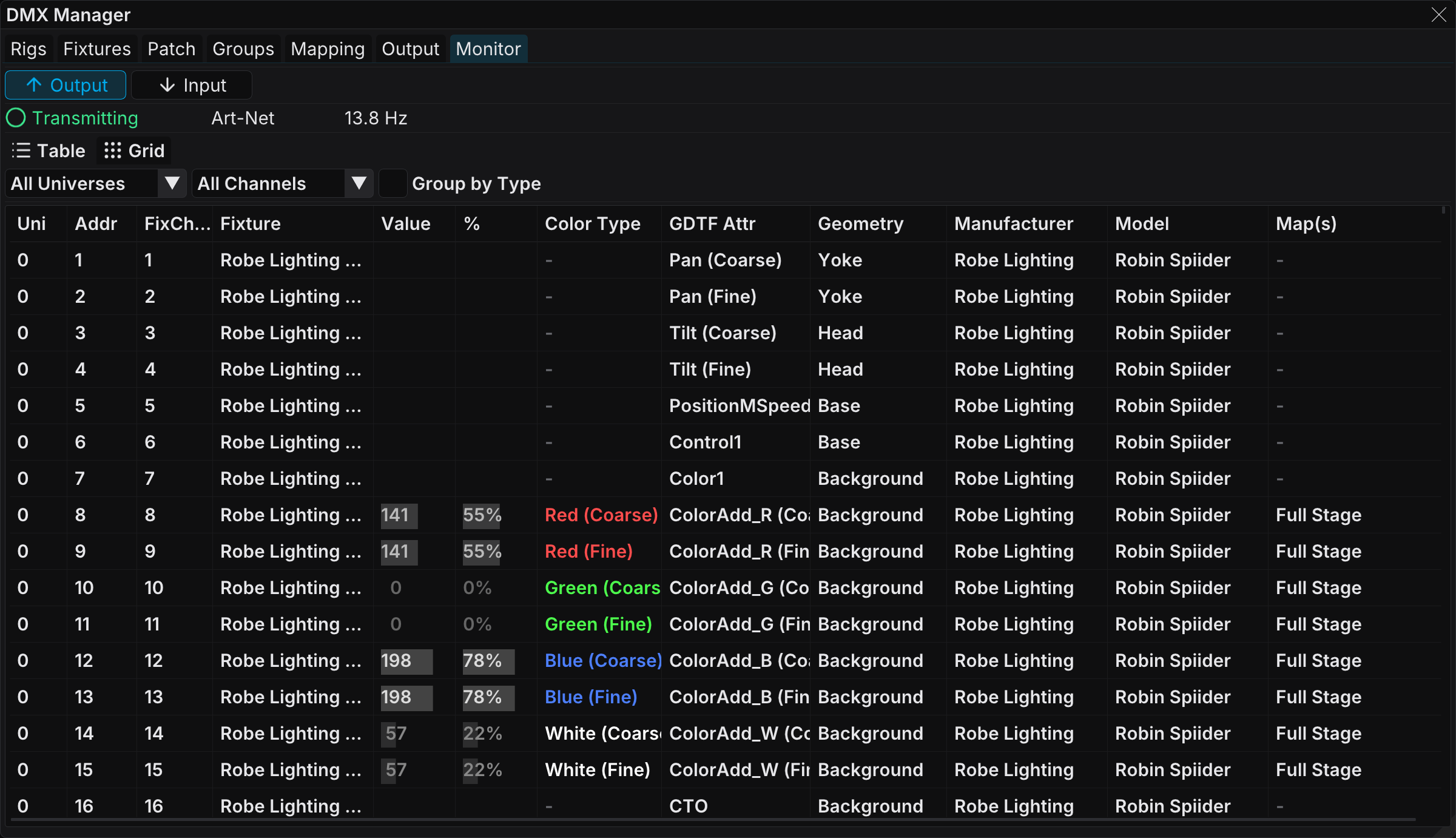The image size is (1456, 838).
Task: Select the Green (Coars color type cell
Action: [x=602, y=587]
